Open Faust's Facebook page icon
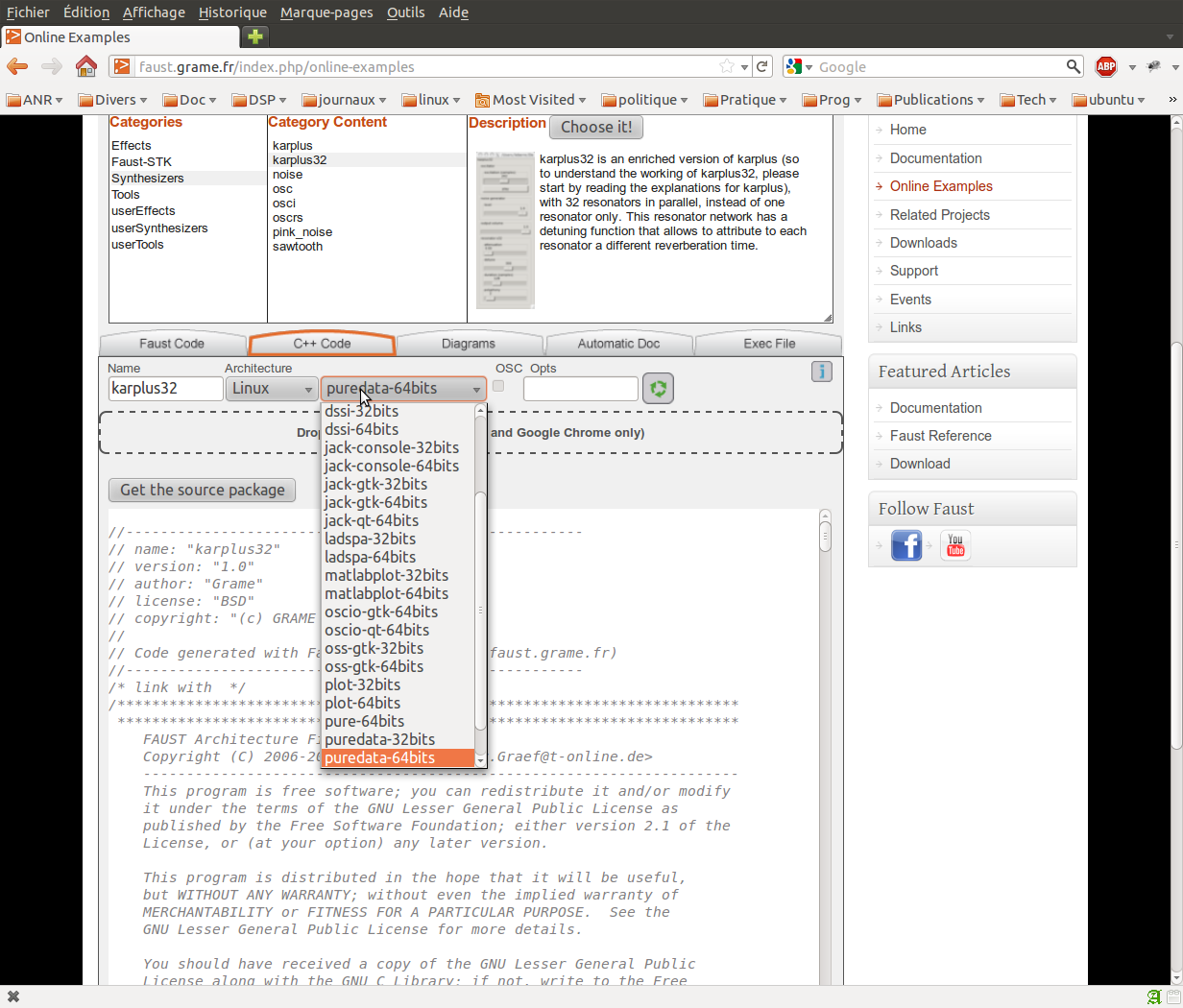This screenshot has height=1008, width=1183. pos(905,545)
